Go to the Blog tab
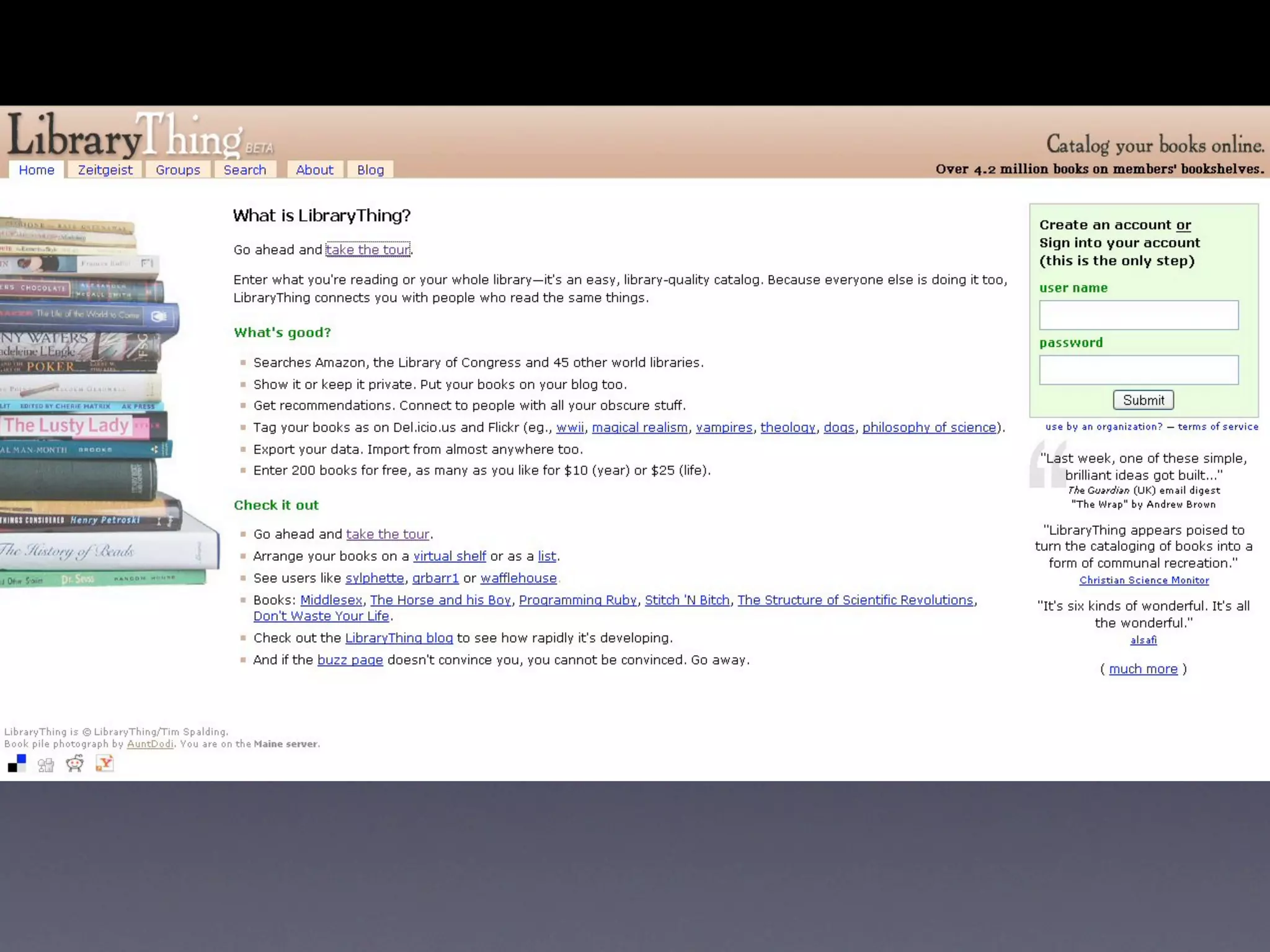Viewport: 1270px width, 952px height. 370,170
